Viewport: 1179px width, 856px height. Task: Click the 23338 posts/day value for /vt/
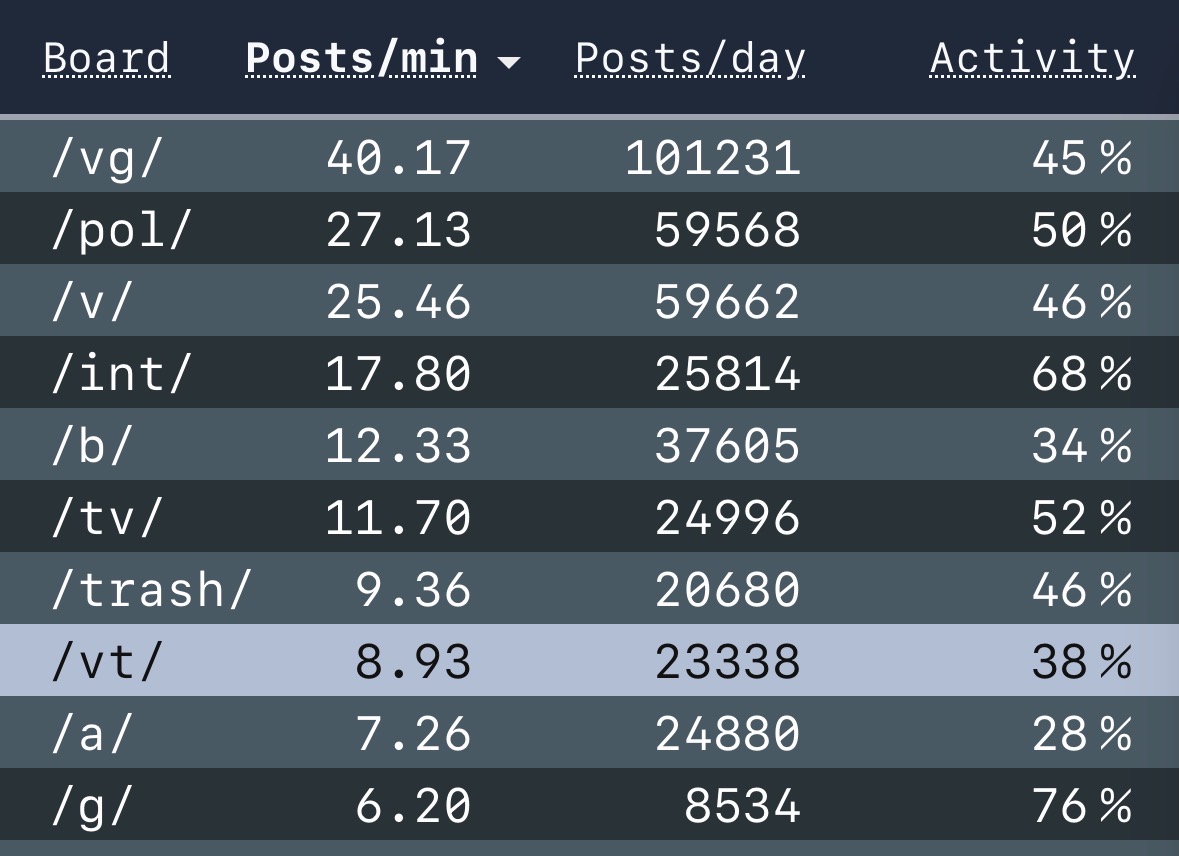(727, 662)
